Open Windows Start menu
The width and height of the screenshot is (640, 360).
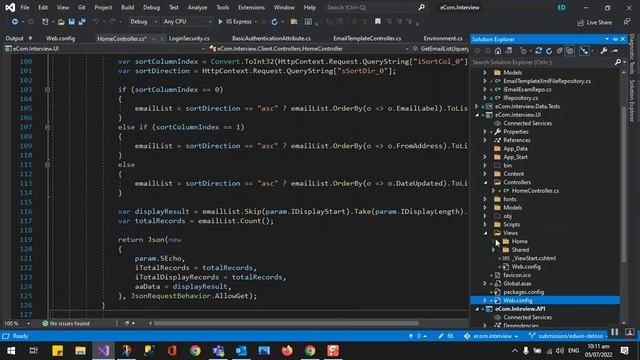(11, 351)
